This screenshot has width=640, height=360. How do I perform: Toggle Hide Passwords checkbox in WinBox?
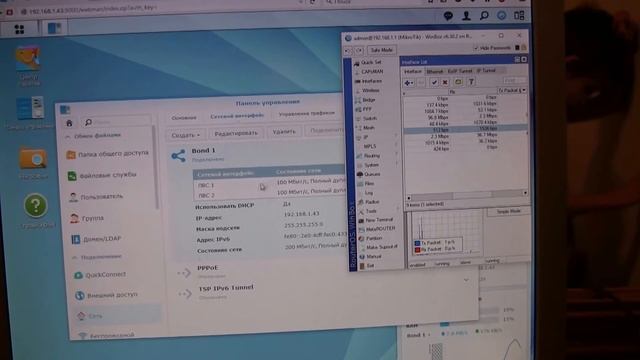coord(476,48)
